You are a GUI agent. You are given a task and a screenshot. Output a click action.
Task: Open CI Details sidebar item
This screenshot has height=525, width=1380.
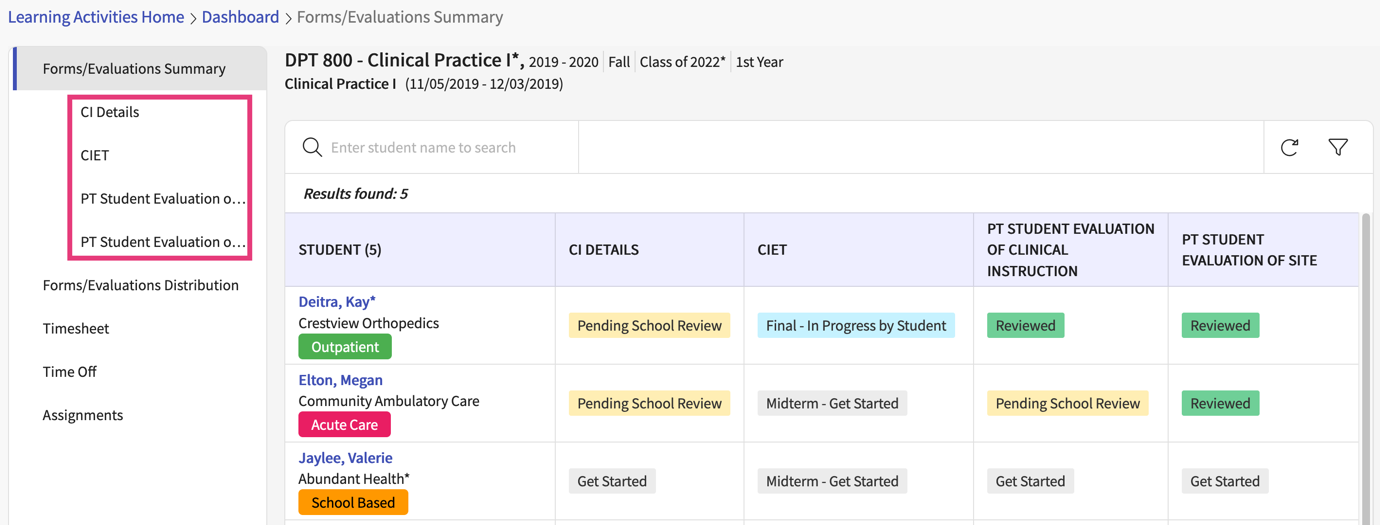(x=110, y=112)
